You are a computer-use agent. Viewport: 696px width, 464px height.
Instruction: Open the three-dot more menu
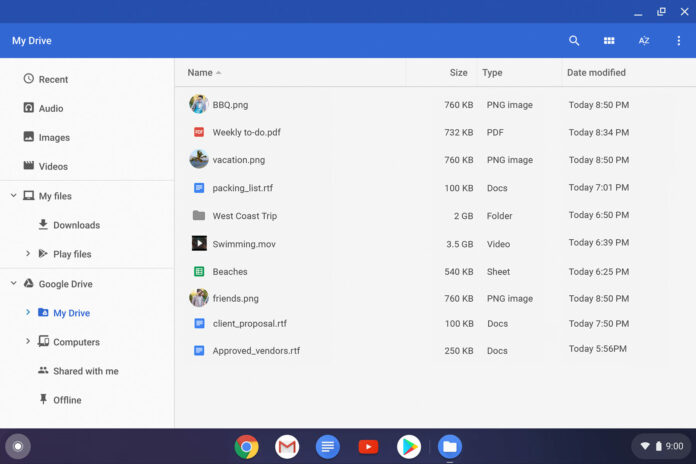pyautogui.click(x=679, y=41)
